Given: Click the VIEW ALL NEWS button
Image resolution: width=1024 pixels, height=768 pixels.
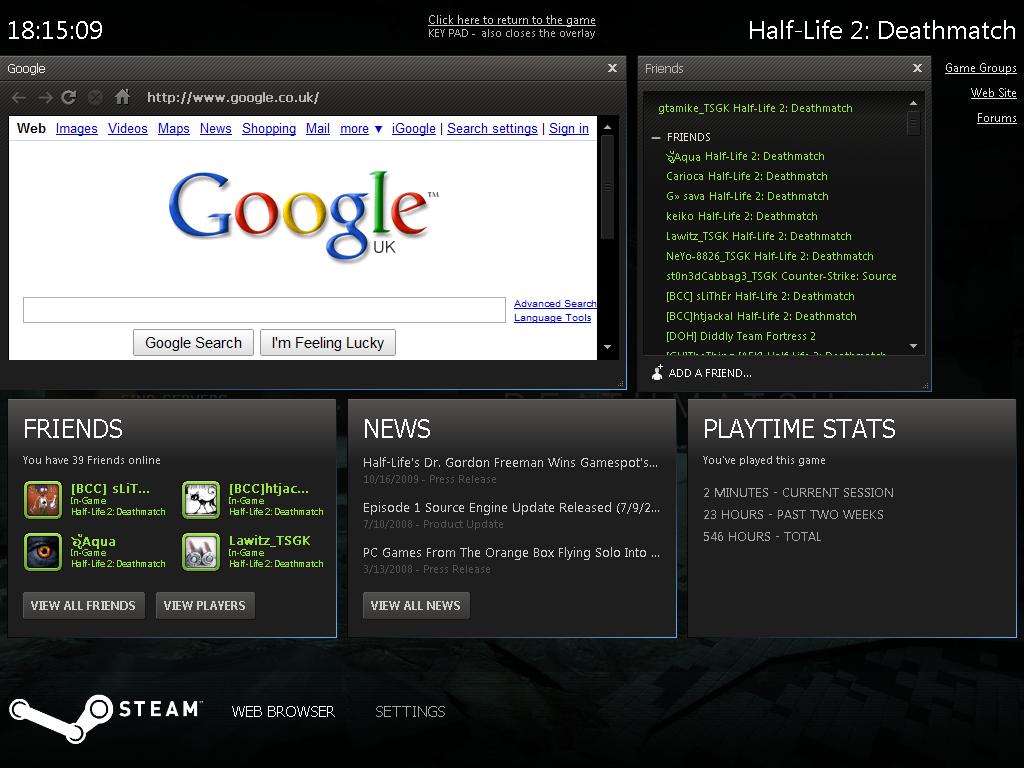Looking at the screenshot, I should coord(415,605).
